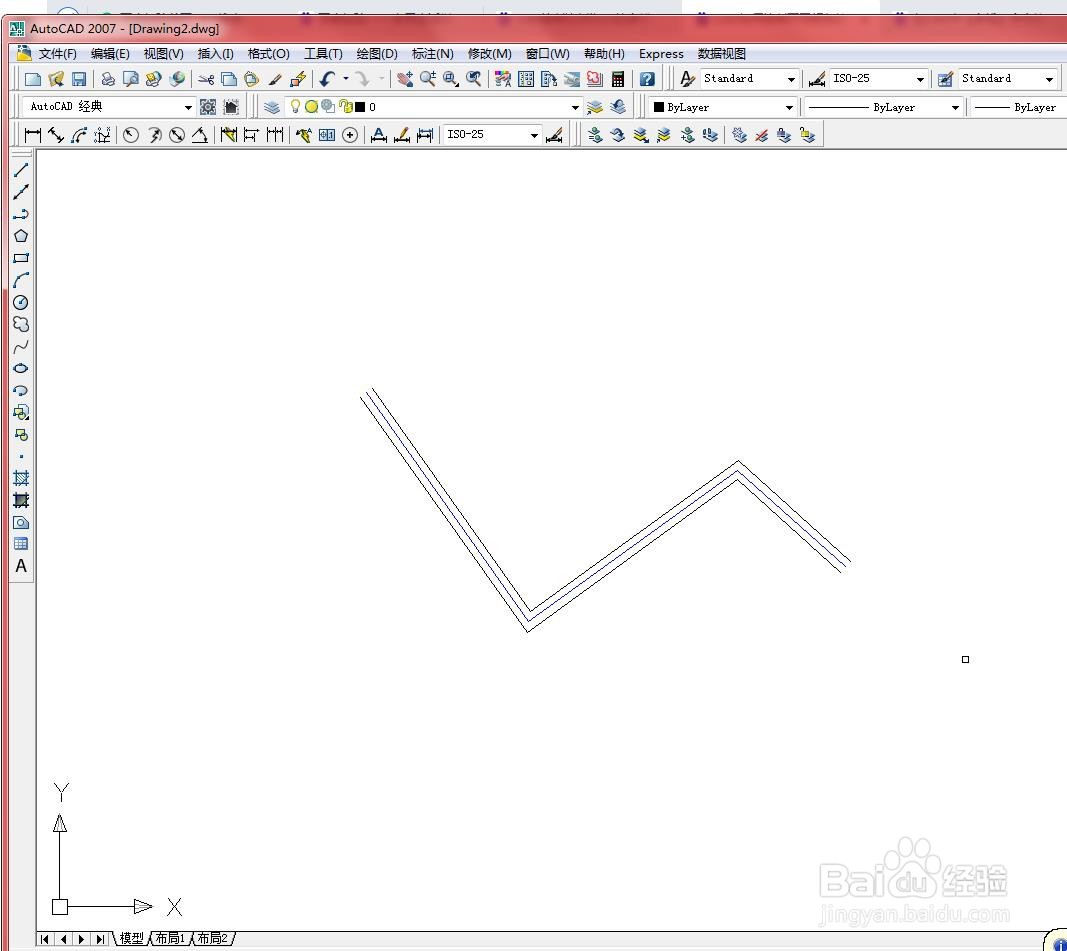The width and height of the screenshot is (1067, 951).
Task: Click the New drawing icon
Action: click(33, 79)
